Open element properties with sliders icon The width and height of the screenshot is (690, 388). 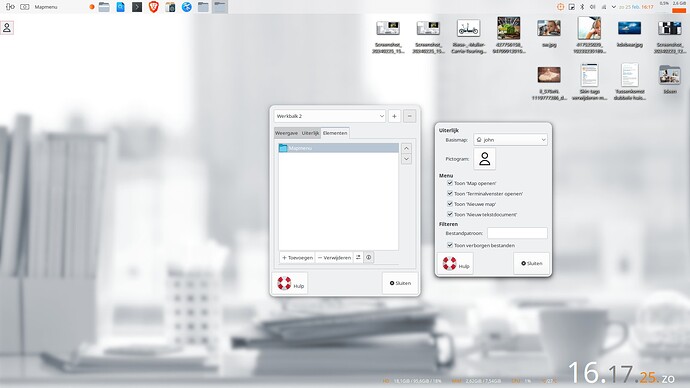click(x=358, y=257)
